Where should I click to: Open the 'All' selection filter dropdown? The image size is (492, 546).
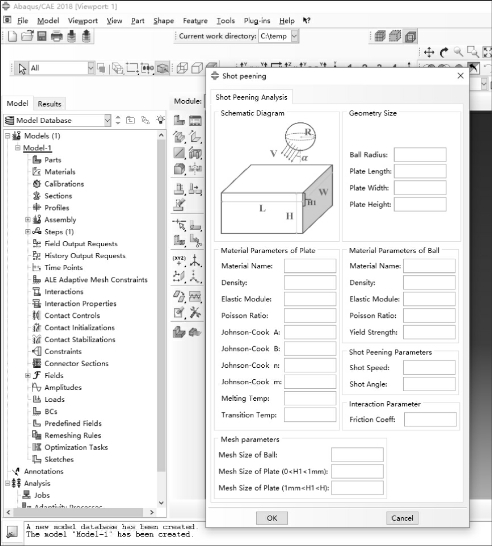coord(91,68)
